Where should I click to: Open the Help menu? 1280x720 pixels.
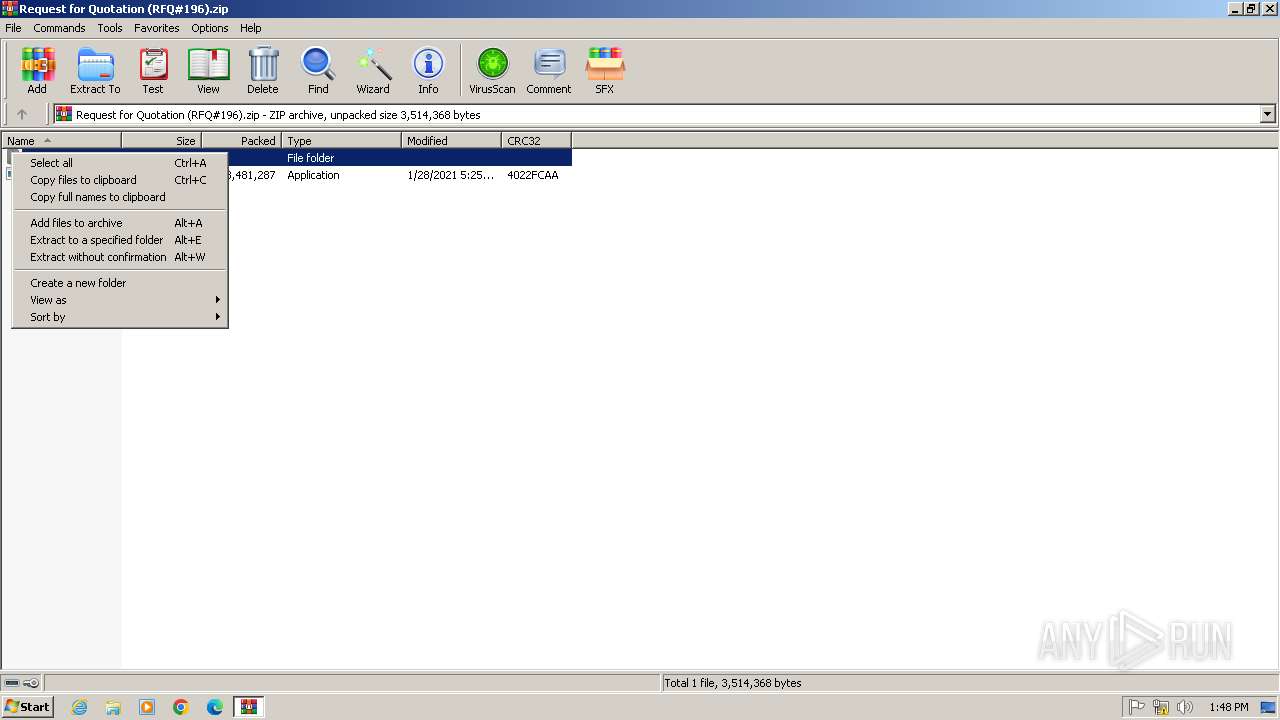(x=251, y=28)
